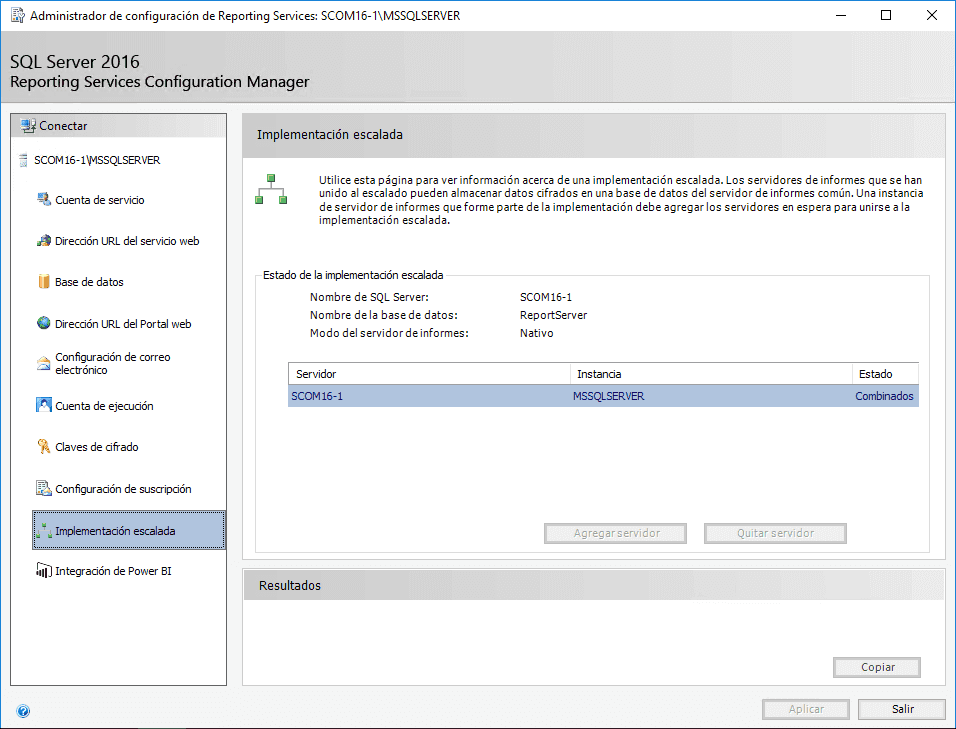956x729 pixels.
Task: Sort by the Estado column header
Action: [885, 374]
